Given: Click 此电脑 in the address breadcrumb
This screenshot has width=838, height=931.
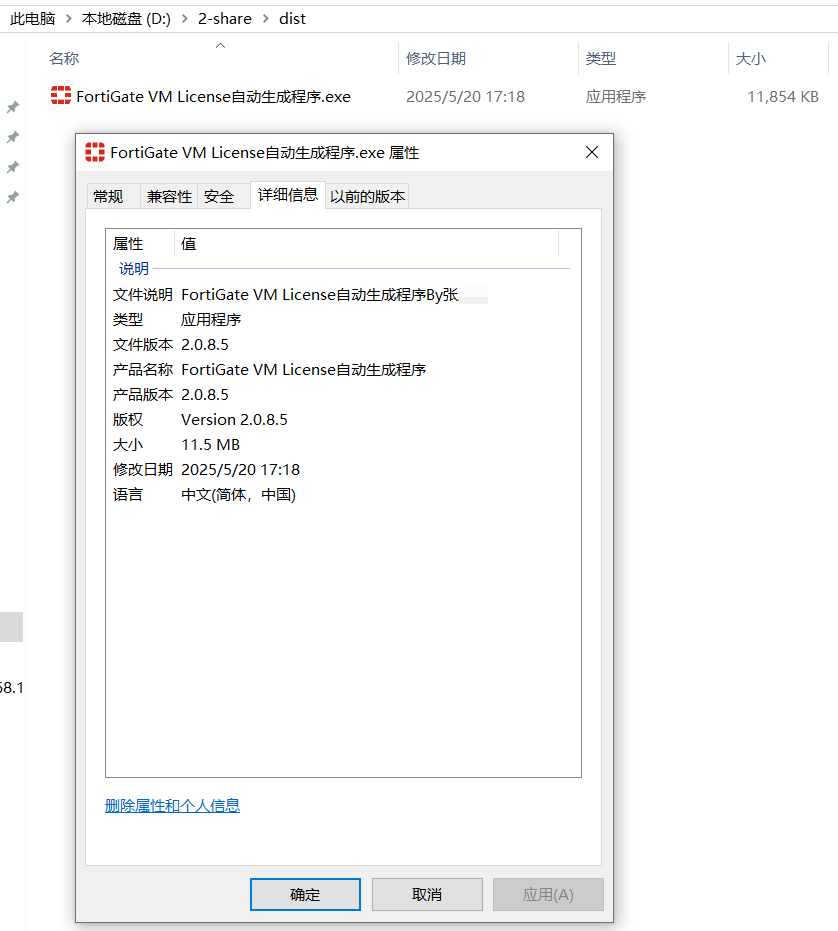Looking at the screenshot, I should coord(33,19).
